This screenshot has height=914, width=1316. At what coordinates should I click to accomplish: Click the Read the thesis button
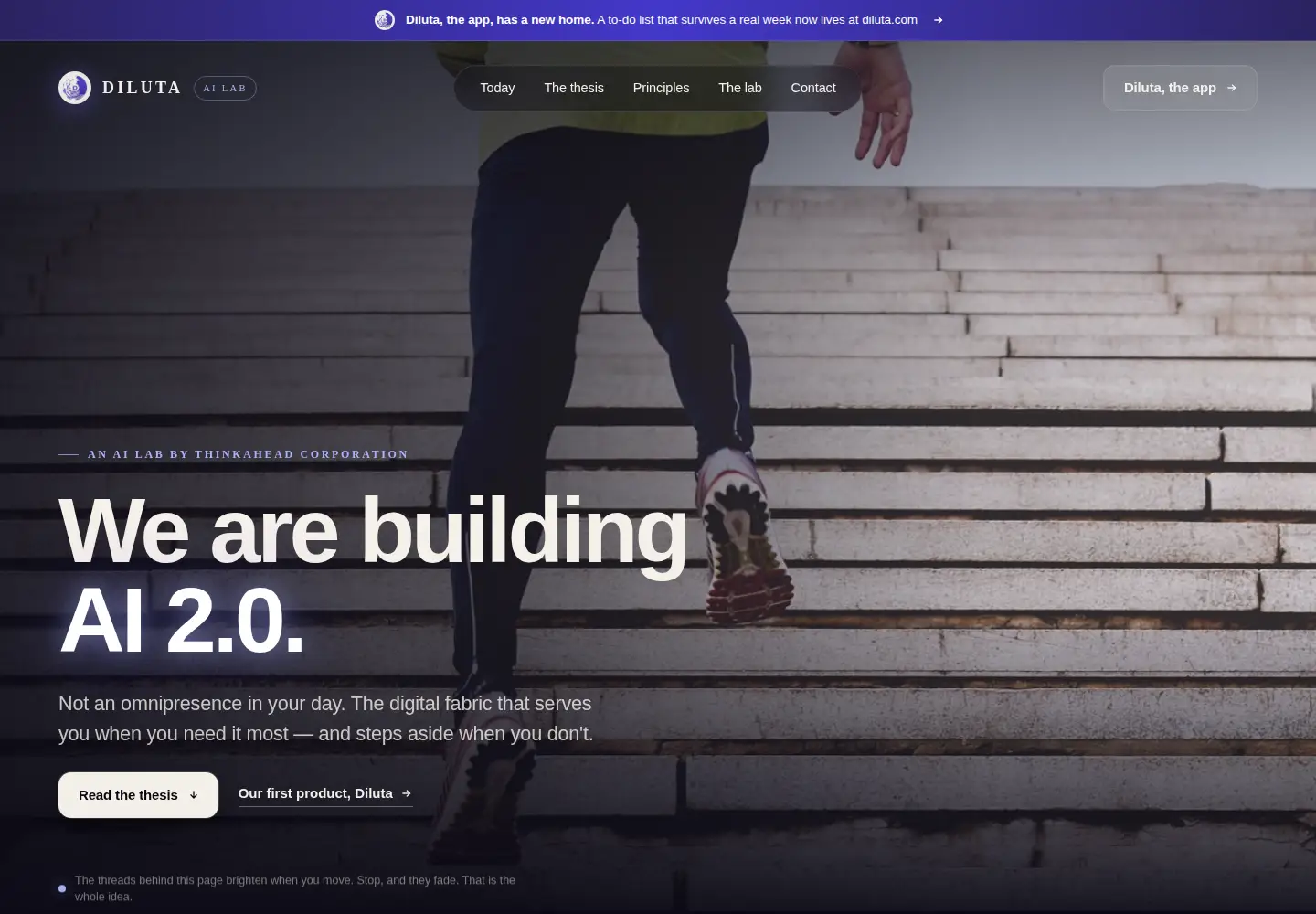tap(138, 795)
